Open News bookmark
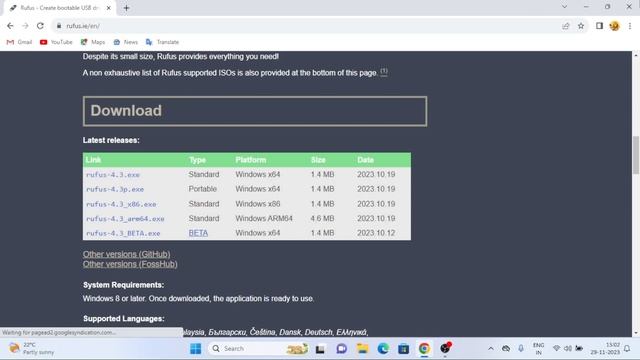 coord(125,42)
